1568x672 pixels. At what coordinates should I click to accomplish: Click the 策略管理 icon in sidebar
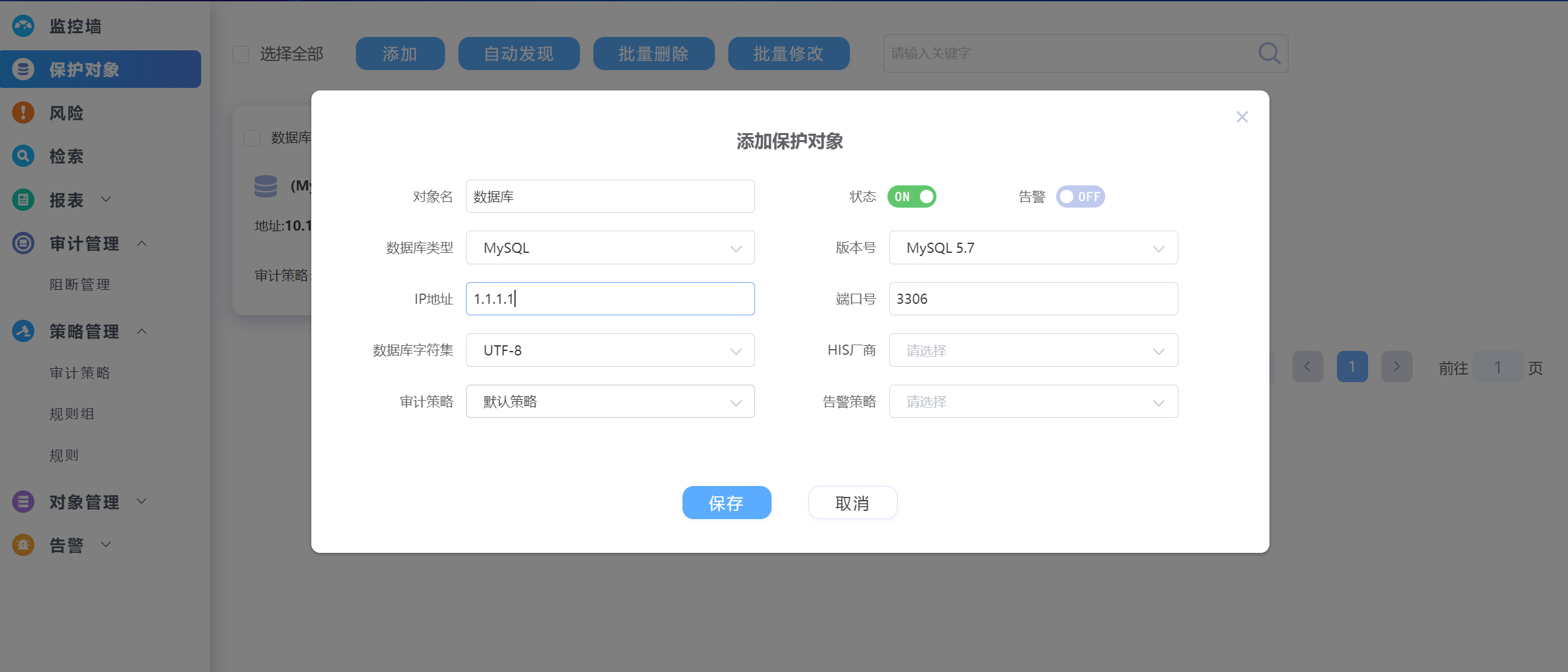coord(23,331)
